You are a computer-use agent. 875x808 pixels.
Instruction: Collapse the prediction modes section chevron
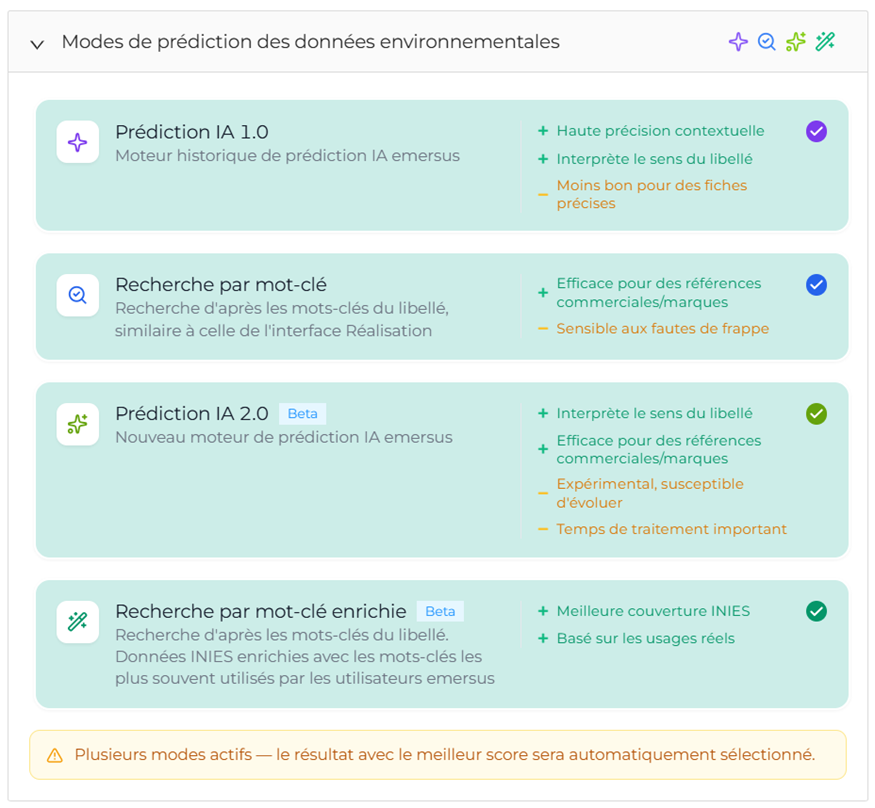pyautogui.click(x=38, y=44)
